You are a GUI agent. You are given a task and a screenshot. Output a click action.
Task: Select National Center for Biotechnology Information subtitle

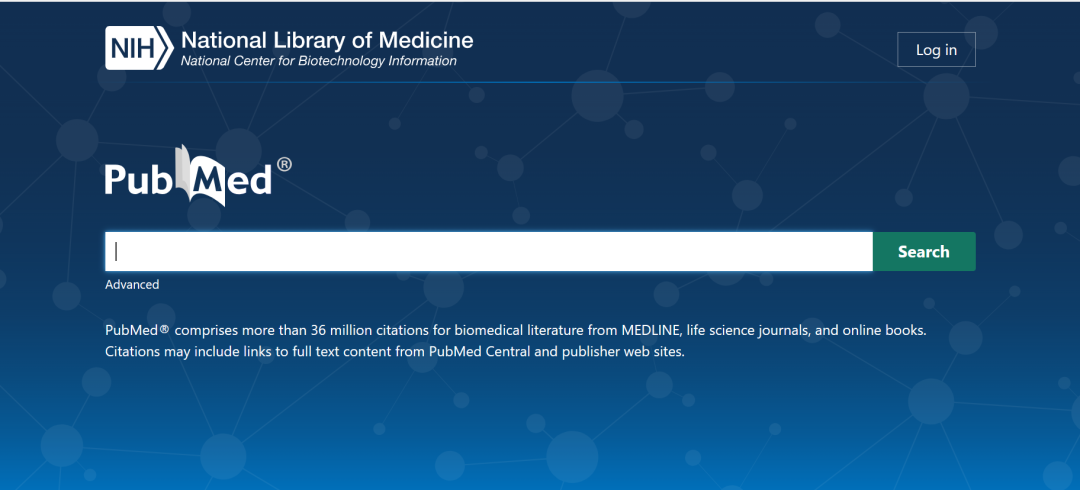(318, 61)
